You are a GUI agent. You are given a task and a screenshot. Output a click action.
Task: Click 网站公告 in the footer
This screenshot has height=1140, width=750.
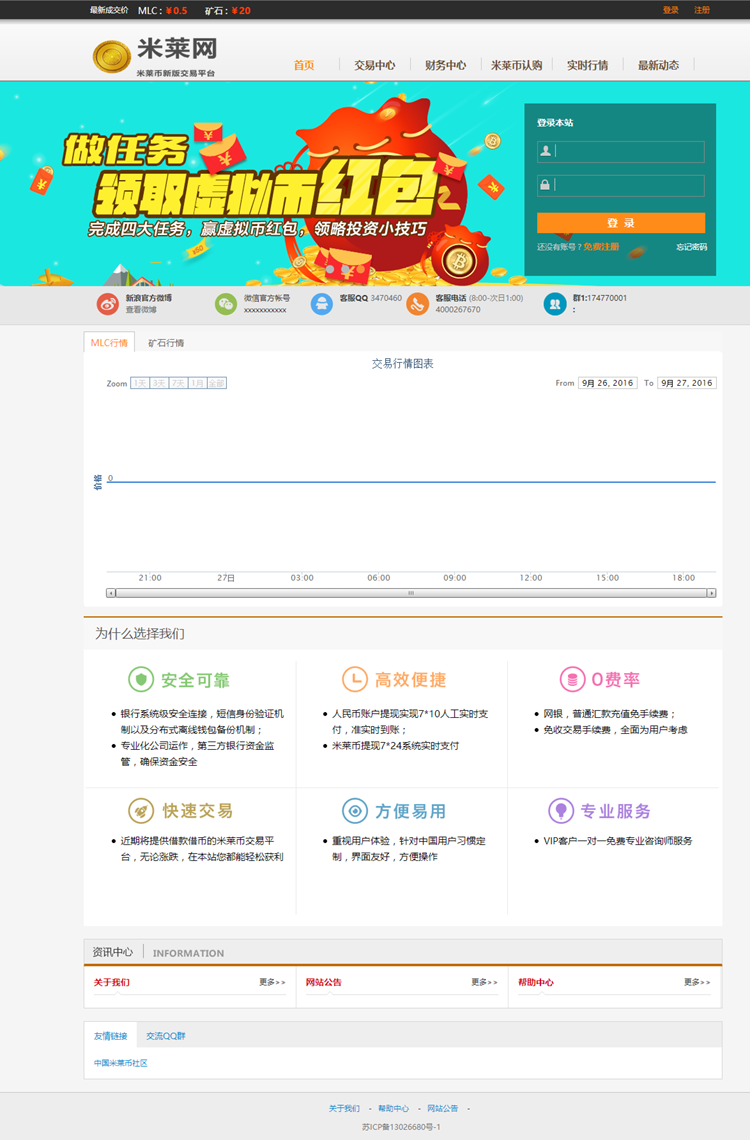click(x=443, y=1109)
